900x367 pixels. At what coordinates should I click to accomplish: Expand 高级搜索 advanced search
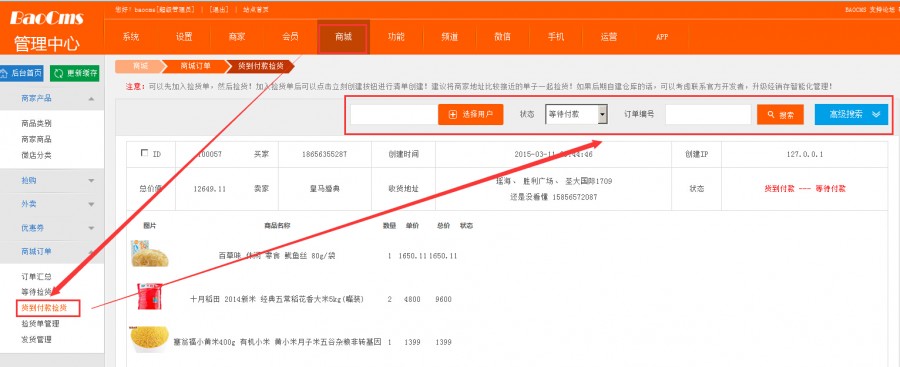tap(851, 114)
